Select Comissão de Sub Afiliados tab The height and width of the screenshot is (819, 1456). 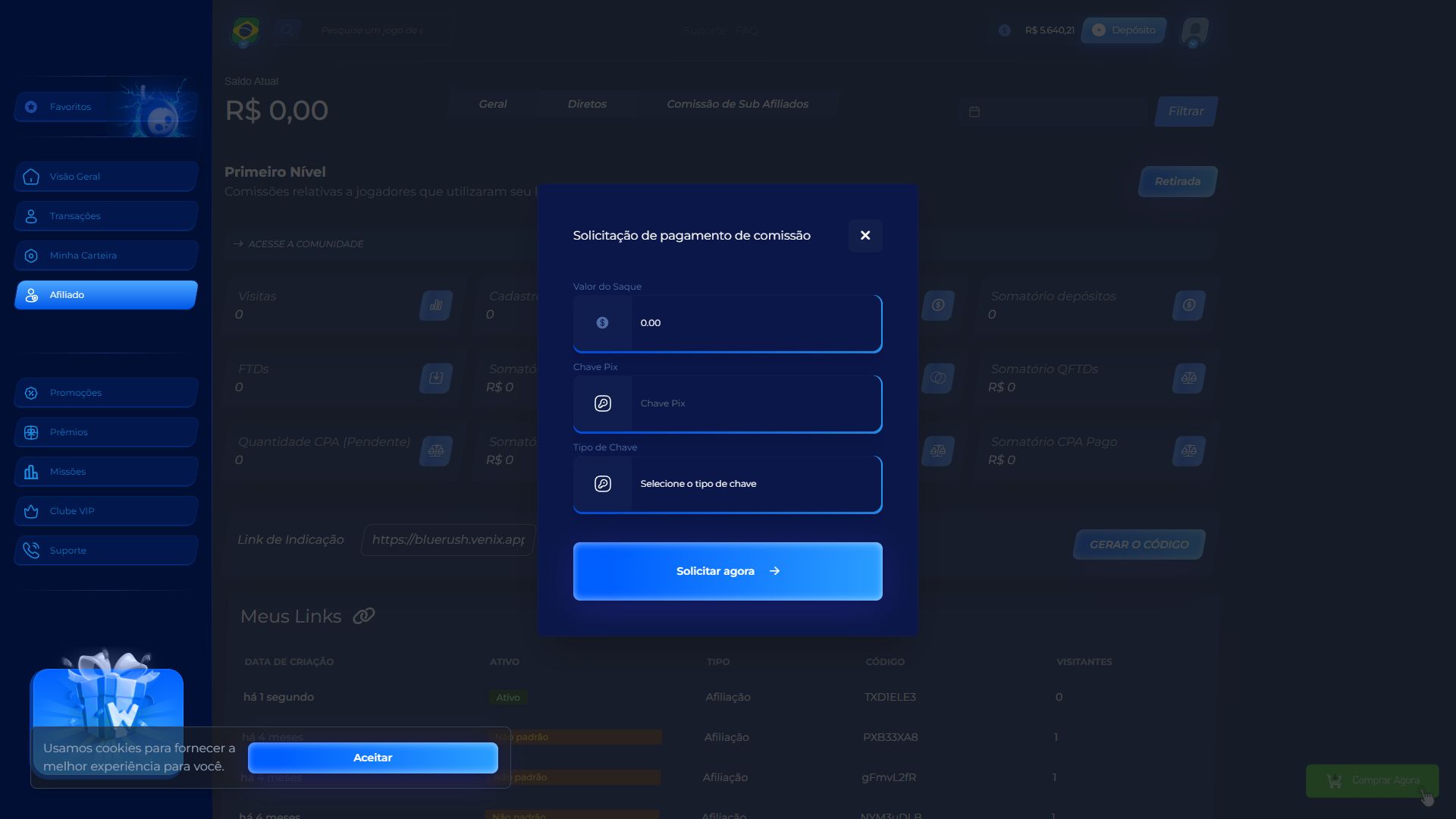pyautogui.click(x=737, y=104)
